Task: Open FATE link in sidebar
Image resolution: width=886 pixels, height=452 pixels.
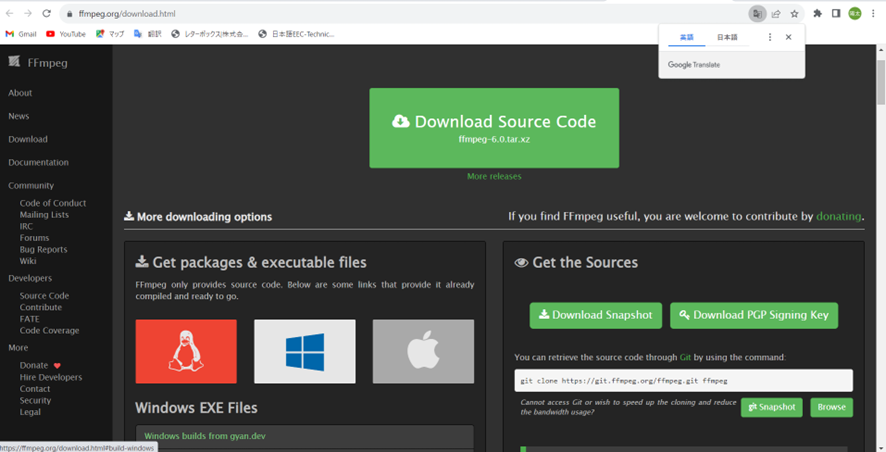Action: (x=29, y=319)
